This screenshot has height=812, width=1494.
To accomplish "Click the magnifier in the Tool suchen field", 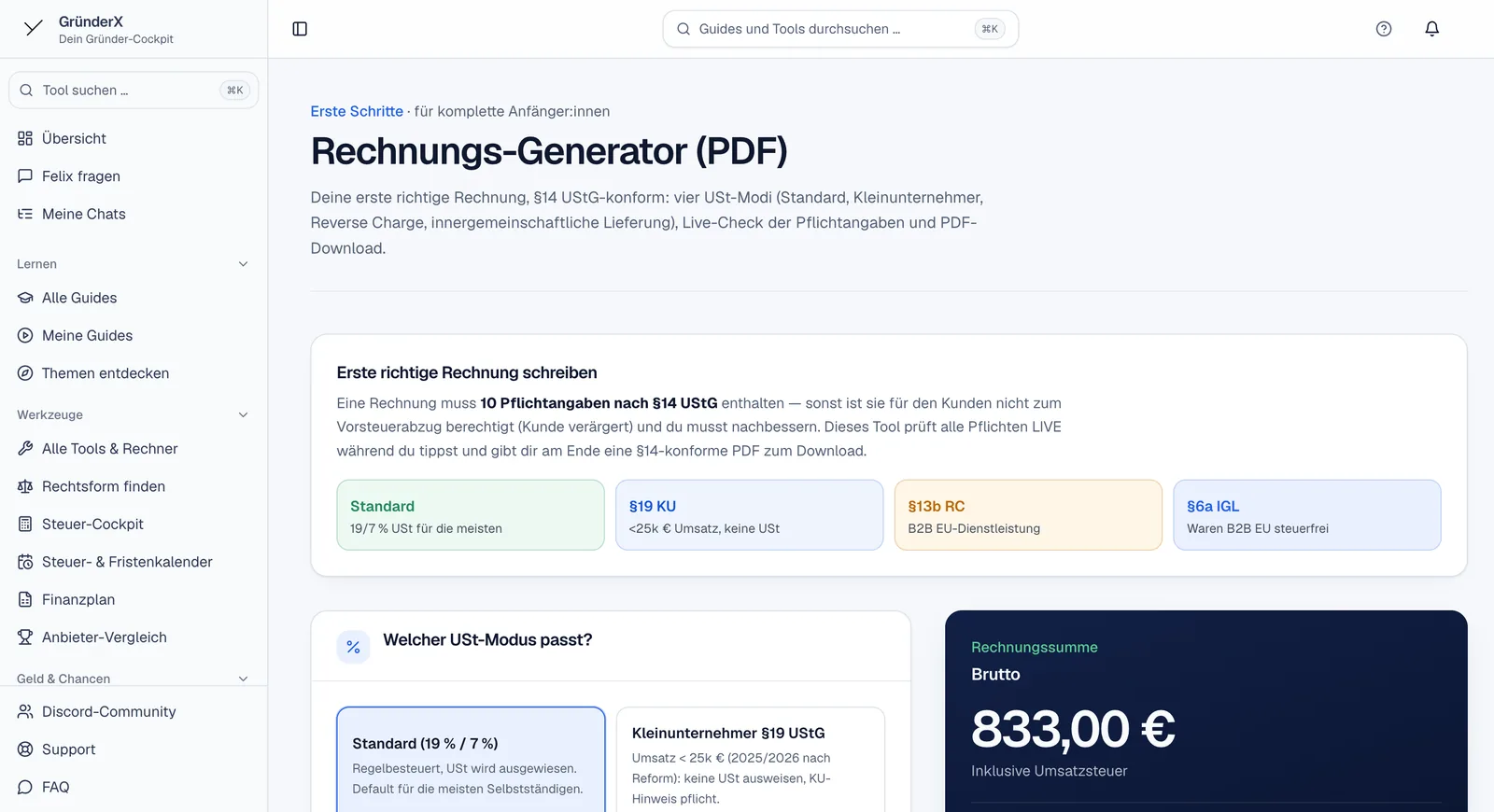I will pyautogui.click(x=26, y=91).
